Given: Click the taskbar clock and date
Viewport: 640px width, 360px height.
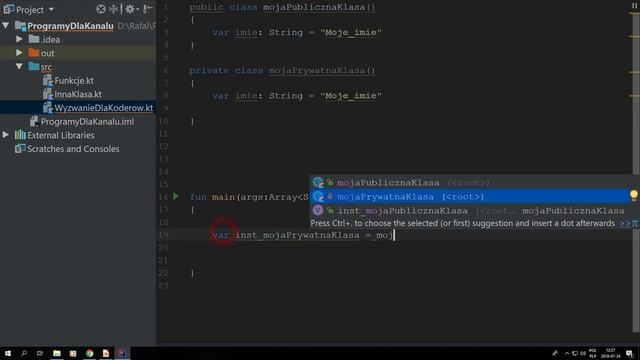Looking at the screenshot, I should tap(611, 353).
